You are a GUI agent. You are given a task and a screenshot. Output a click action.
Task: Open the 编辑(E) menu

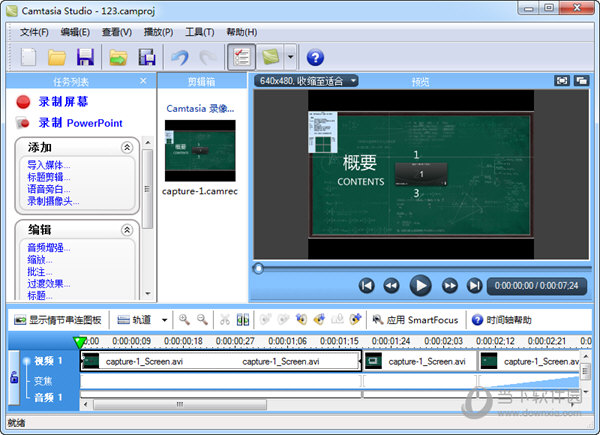pyautogui.click(x=75, y=32)
